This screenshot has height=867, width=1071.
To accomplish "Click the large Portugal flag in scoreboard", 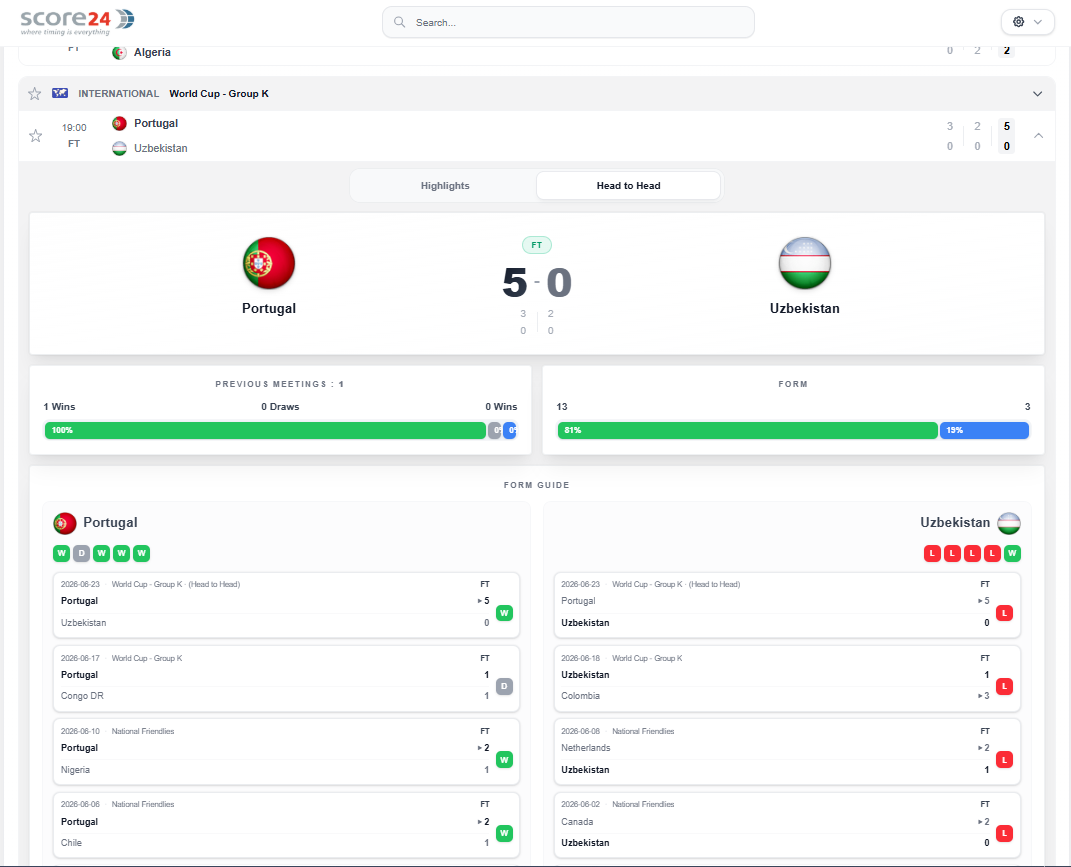I will click(x=269, y=263).
